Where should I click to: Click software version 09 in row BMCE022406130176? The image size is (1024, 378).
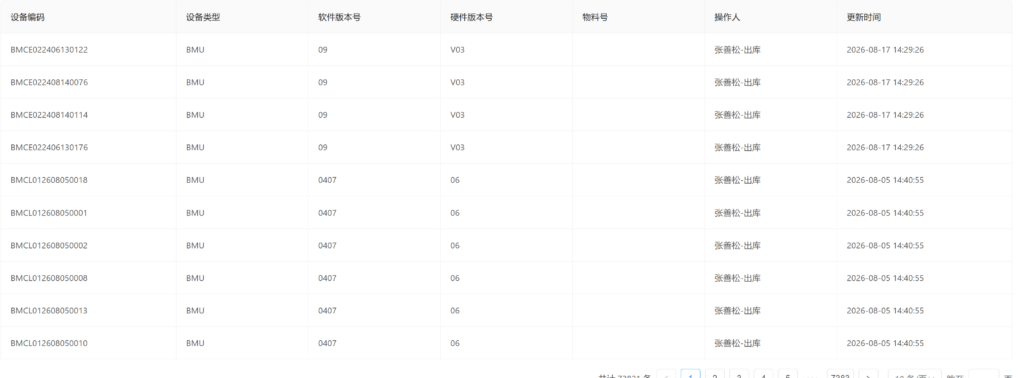pos(323,148)
